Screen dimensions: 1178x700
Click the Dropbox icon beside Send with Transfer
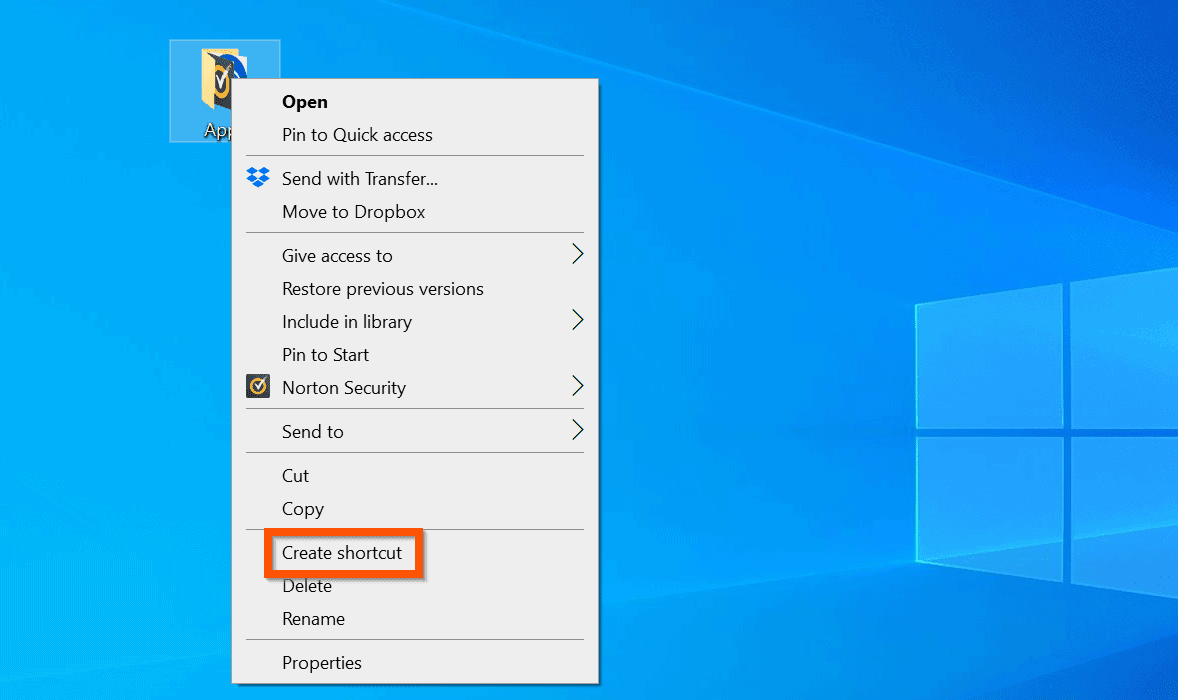[258, 177]
